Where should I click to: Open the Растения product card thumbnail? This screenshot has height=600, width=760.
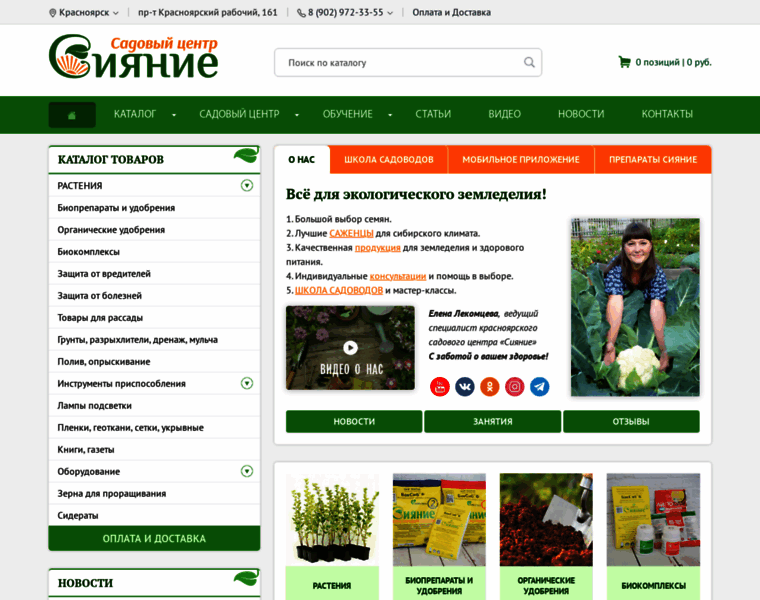tap(332, 520)
